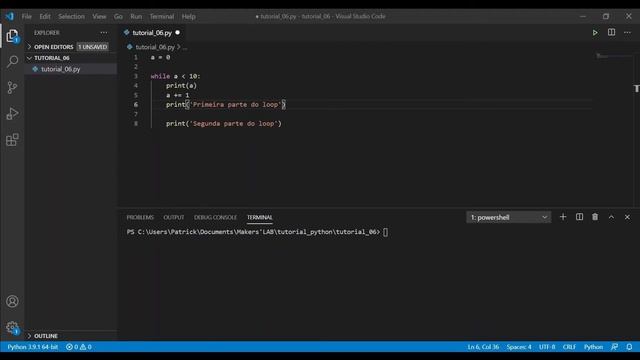
Task: Open the Edit menu
Action: pyautogui.click(x=45, y=16)
